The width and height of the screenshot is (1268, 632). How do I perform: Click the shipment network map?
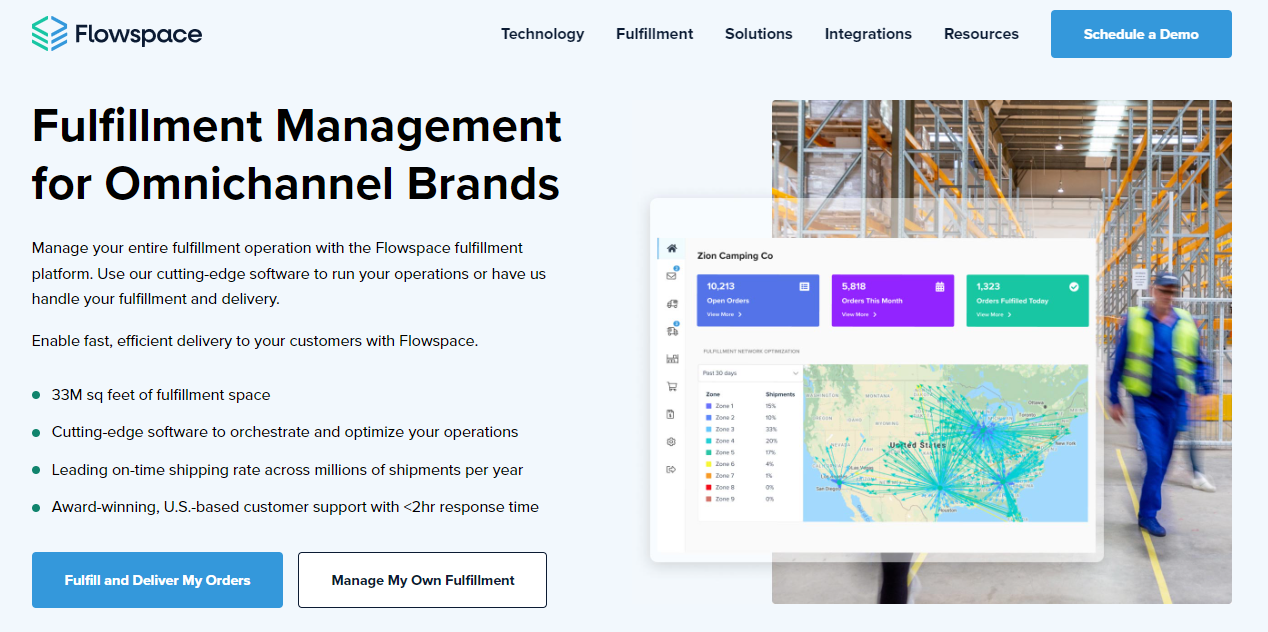pyautogui.click(x=945, y=442)
